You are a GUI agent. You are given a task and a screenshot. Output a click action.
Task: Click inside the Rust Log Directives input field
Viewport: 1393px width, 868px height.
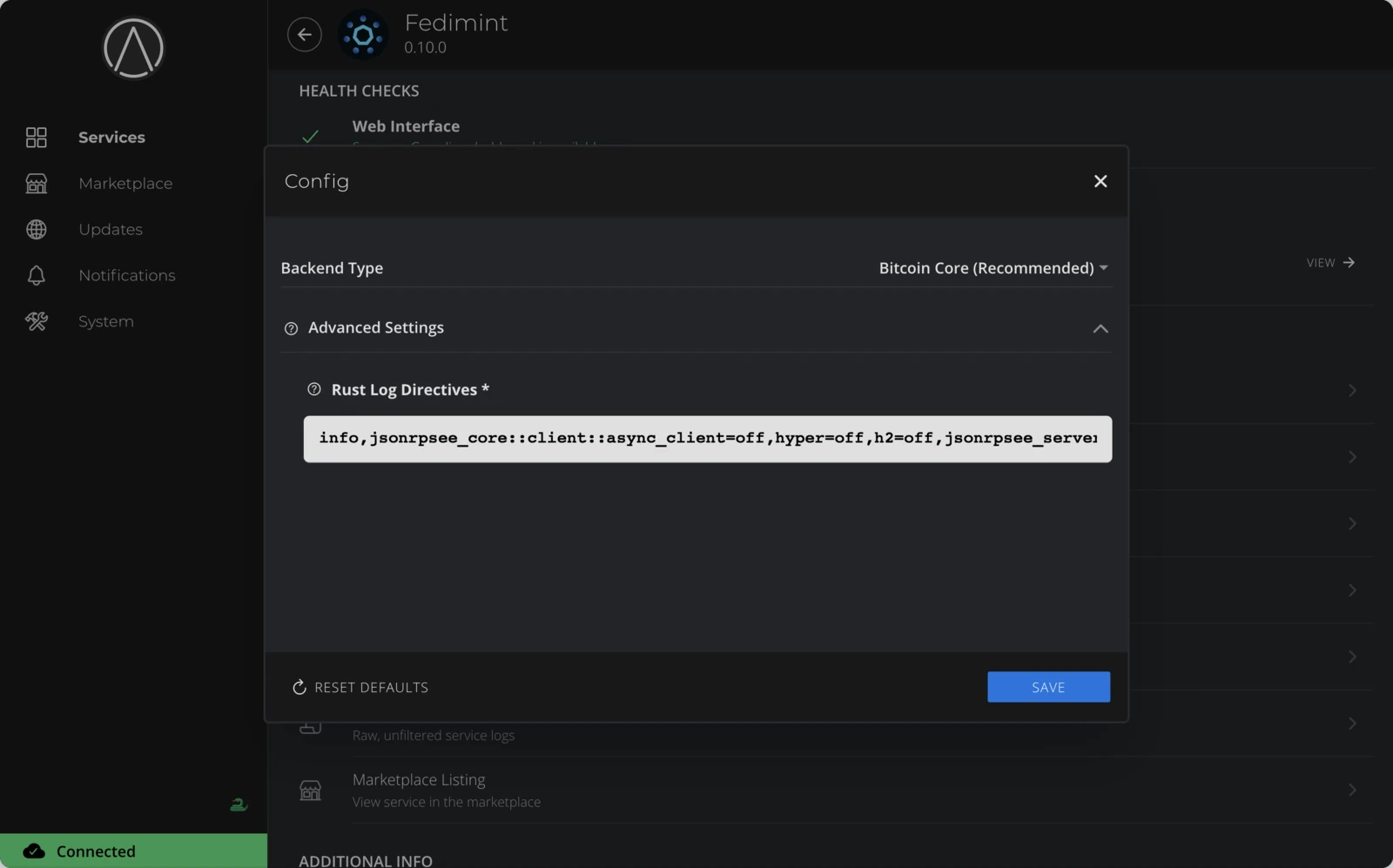pyautogui.click(x=707, y=439)
